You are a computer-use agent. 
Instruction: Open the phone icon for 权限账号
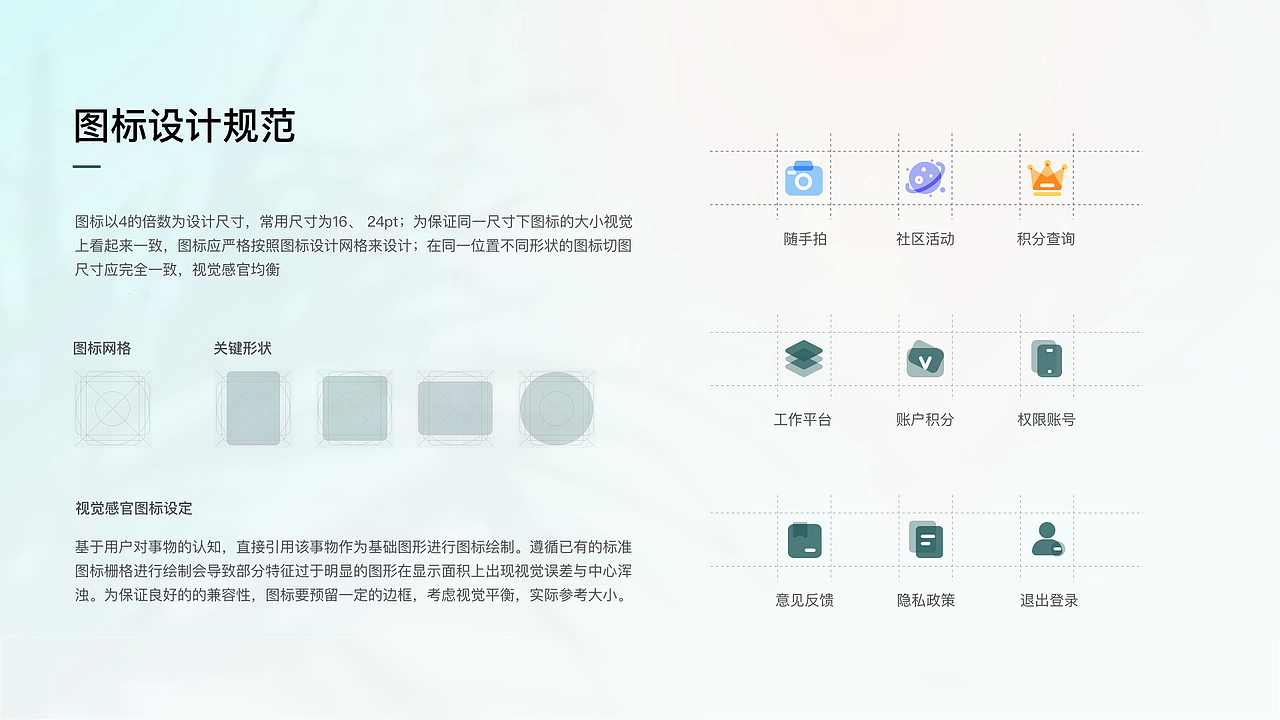(x=1046, y=358)
